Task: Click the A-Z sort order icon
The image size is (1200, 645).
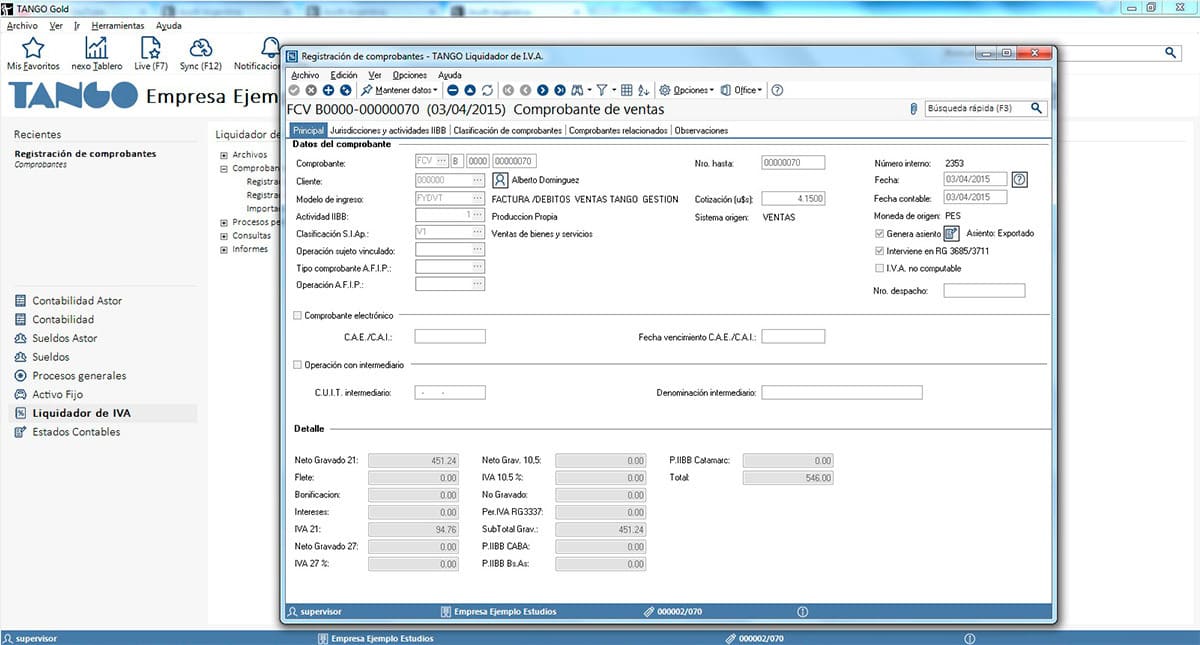Action: [x=643, y=90]
